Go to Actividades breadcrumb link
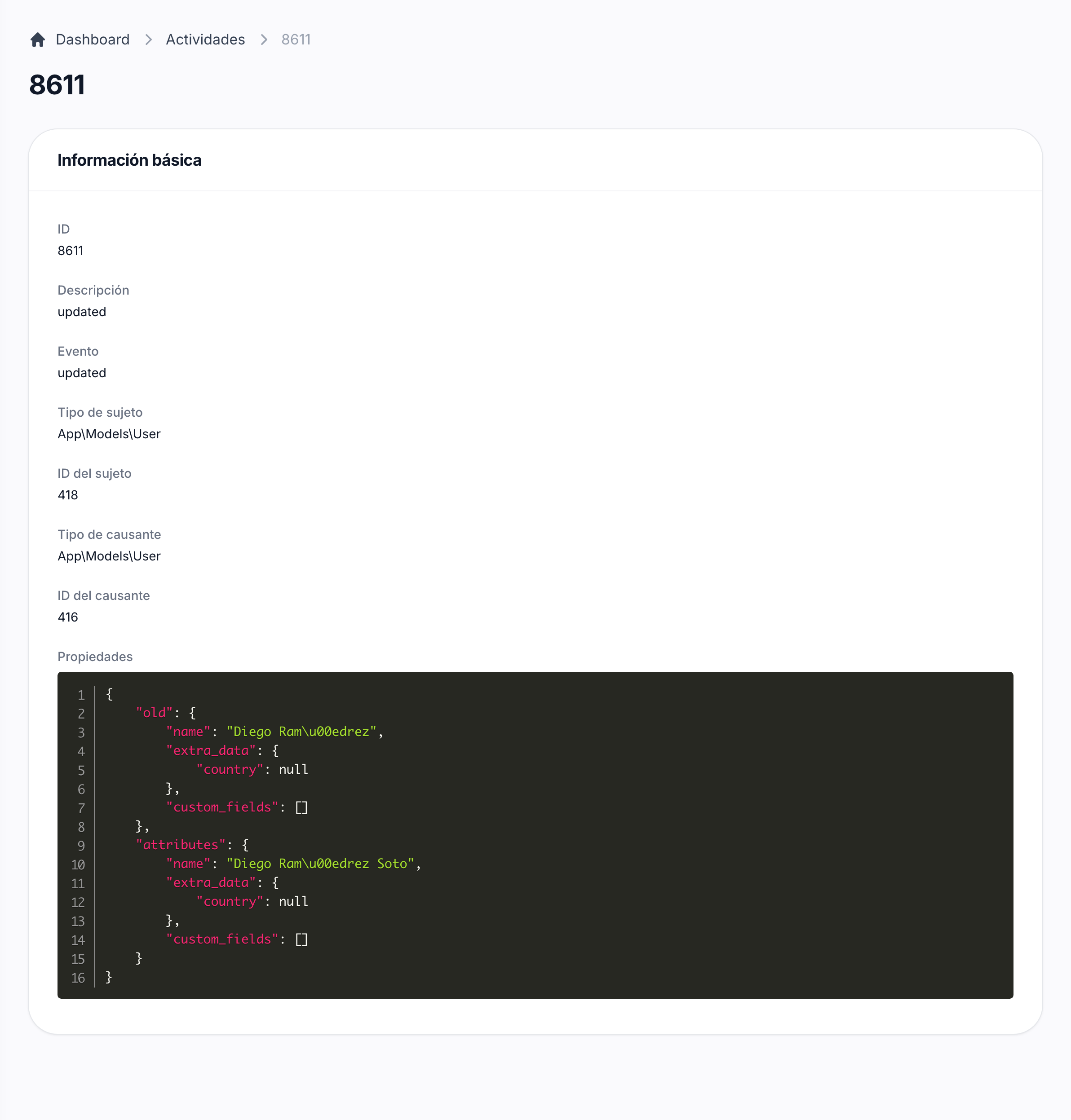Image resolution: width=1071 pixels, height=1120 pixels. coord(205,40)
